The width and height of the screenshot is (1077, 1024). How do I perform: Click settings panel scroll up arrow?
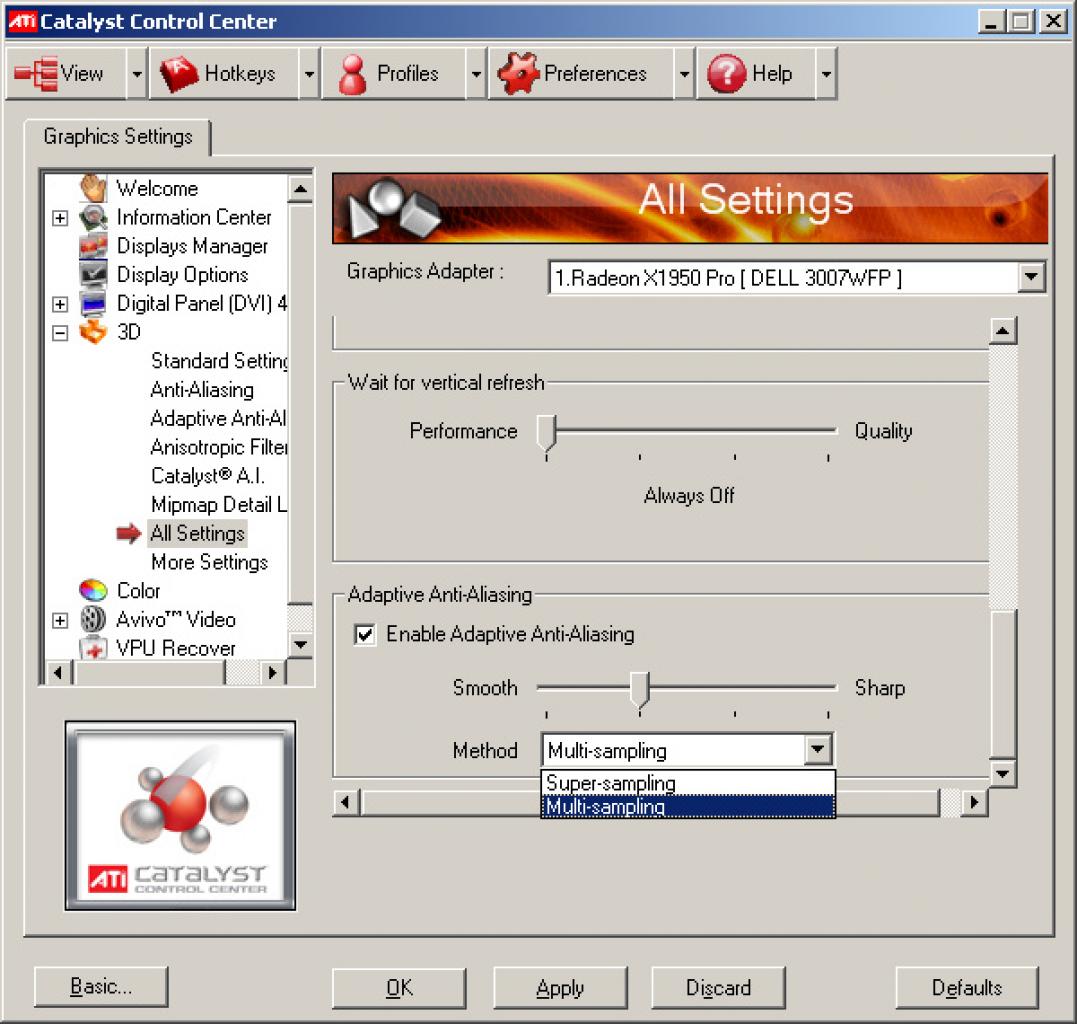coord(1003,331)
